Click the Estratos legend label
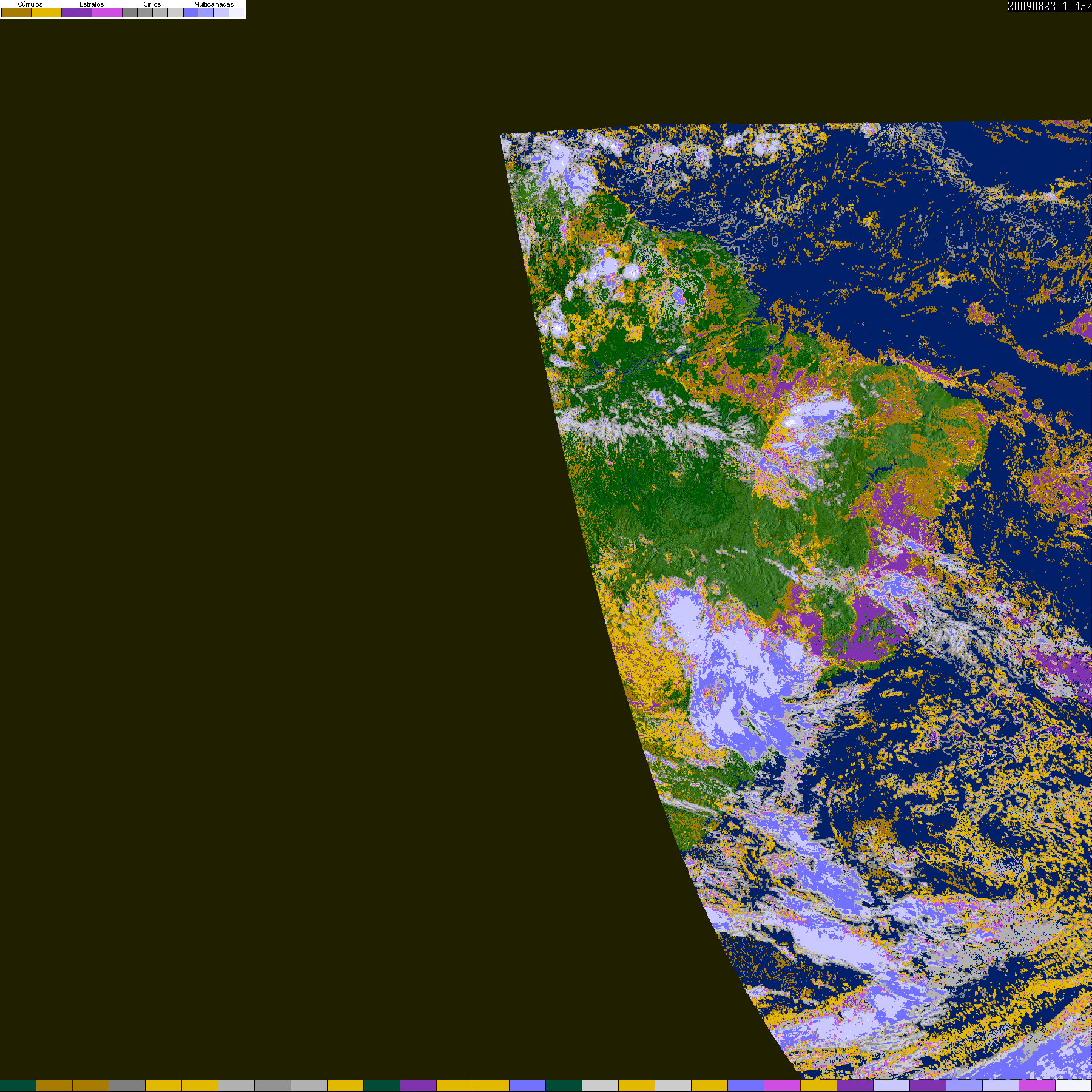 pos(92,4)
